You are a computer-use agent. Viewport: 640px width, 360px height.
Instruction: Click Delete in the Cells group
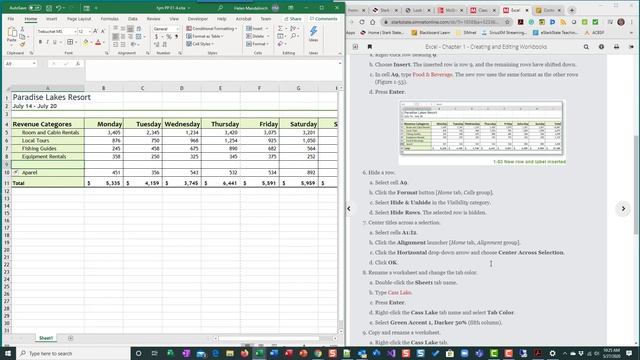click(x=257, y=36)
